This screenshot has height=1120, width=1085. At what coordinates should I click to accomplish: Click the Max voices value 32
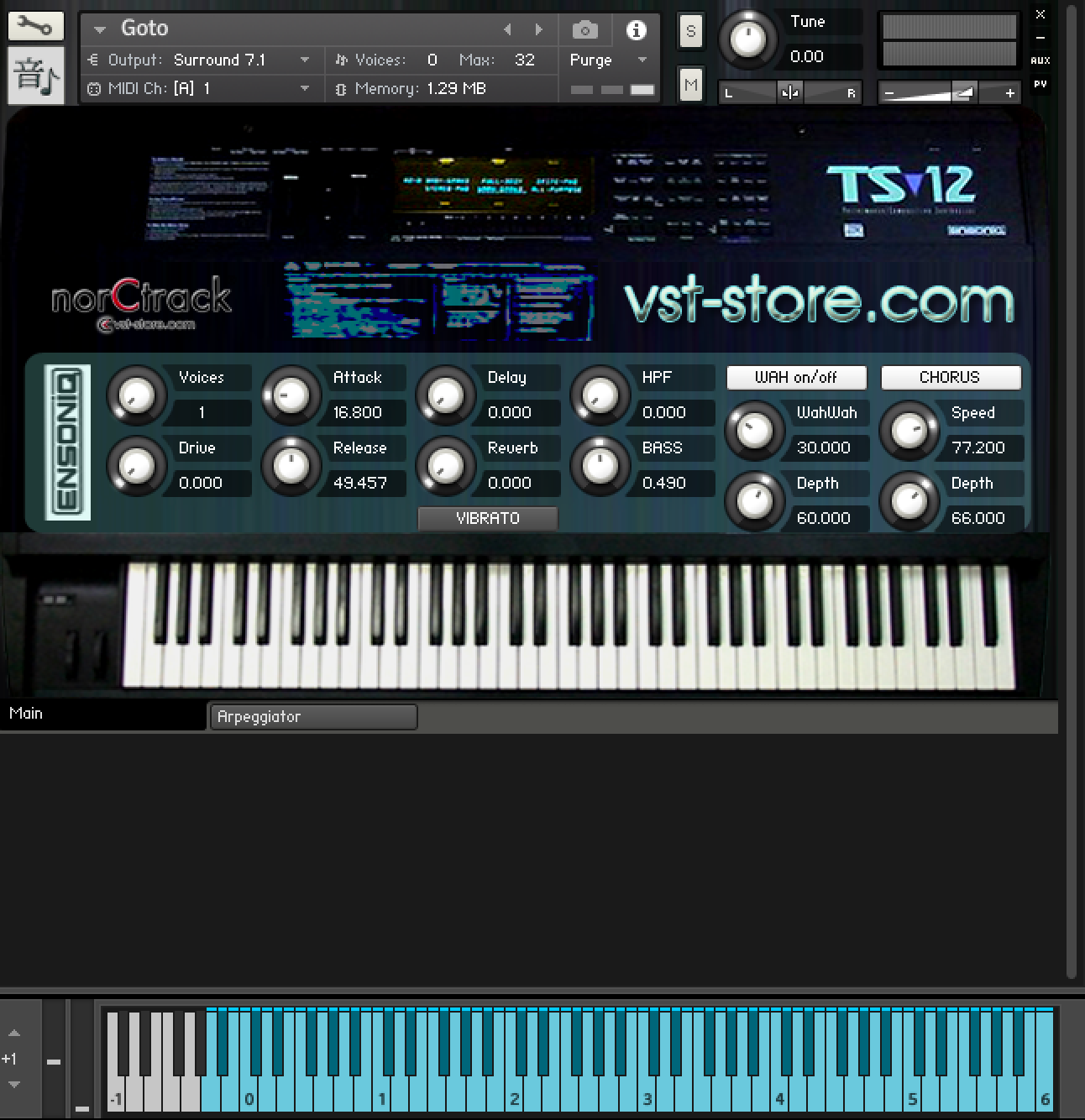tap(525, 60)
